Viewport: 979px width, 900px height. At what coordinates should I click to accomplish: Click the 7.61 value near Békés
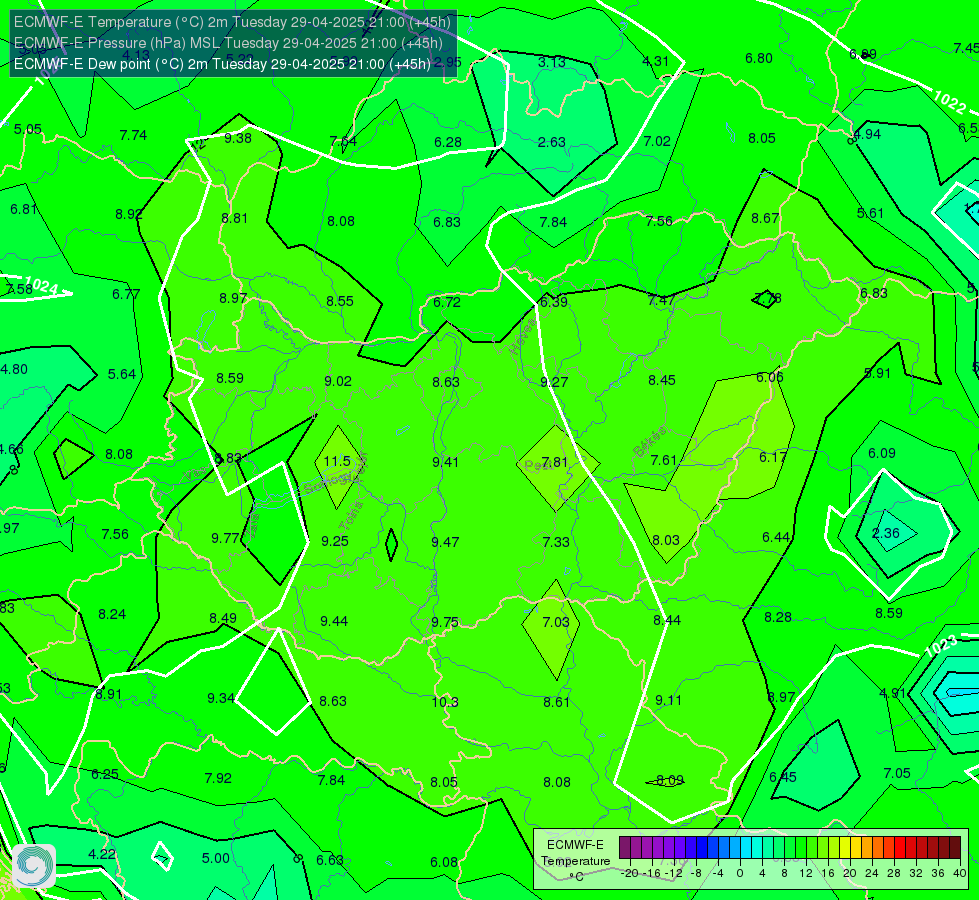[664, 460]
